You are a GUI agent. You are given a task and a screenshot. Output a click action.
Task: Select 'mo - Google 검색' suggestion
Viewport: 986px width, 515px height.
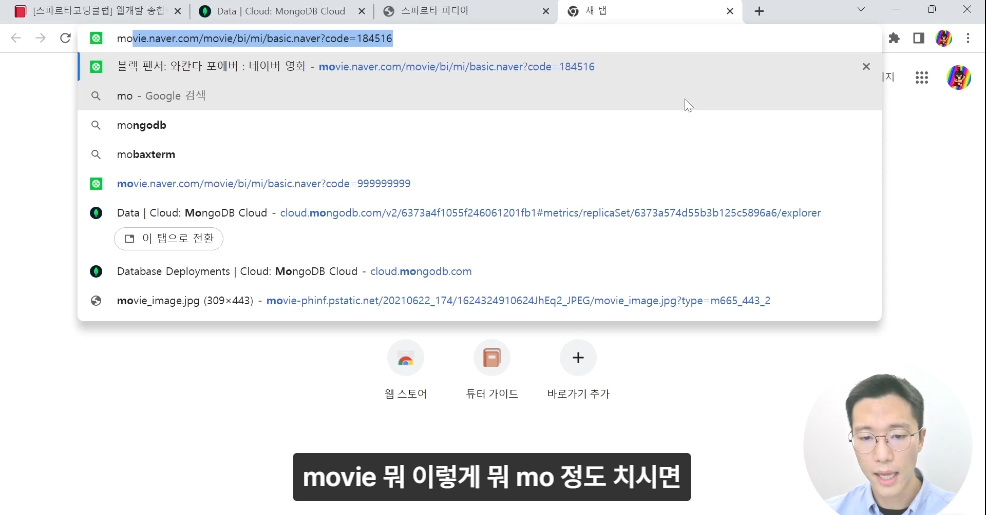479,96
